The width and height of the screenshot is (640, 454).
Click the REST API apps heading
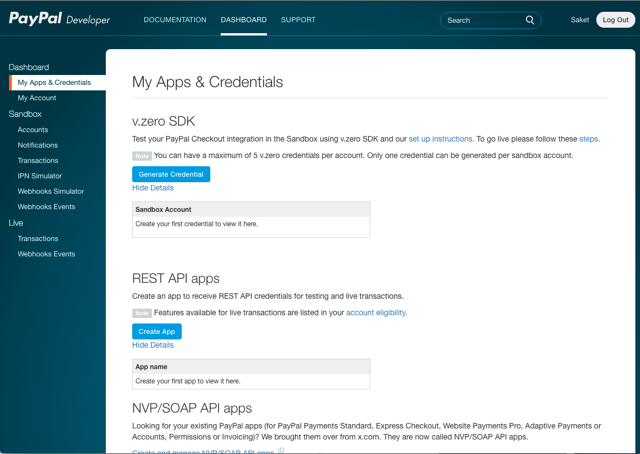(176, 278)
